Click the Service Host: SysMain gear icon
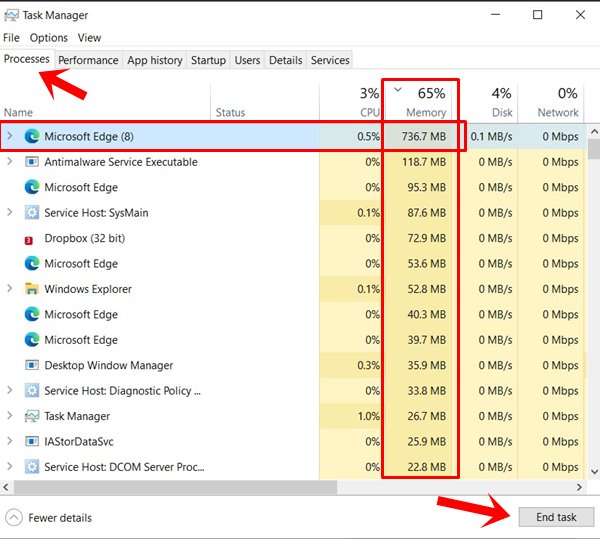The height and width of the screenshot is (539, 600). [32, 213]
